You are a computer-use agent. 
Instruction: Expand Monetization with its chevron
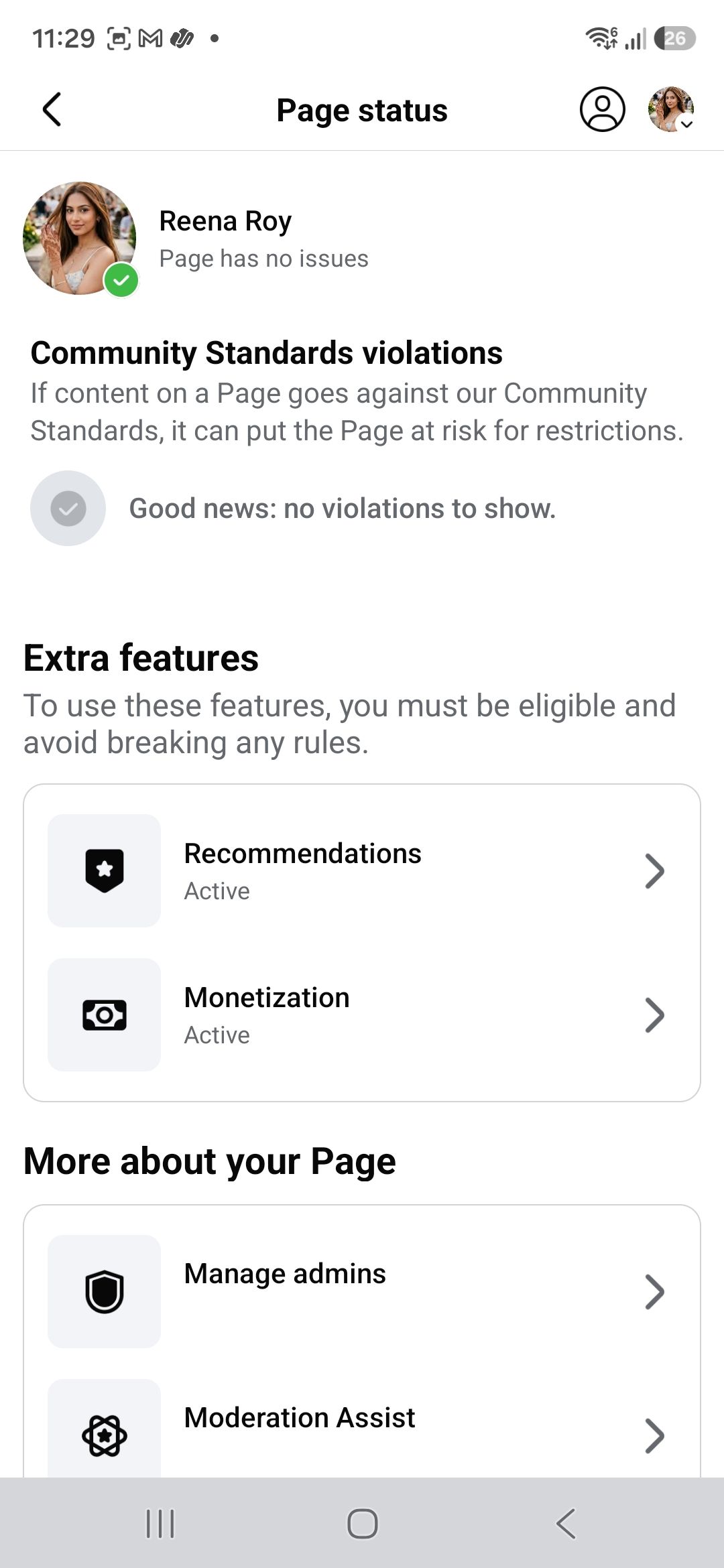pyautogui.click(x=654, y=1015)
